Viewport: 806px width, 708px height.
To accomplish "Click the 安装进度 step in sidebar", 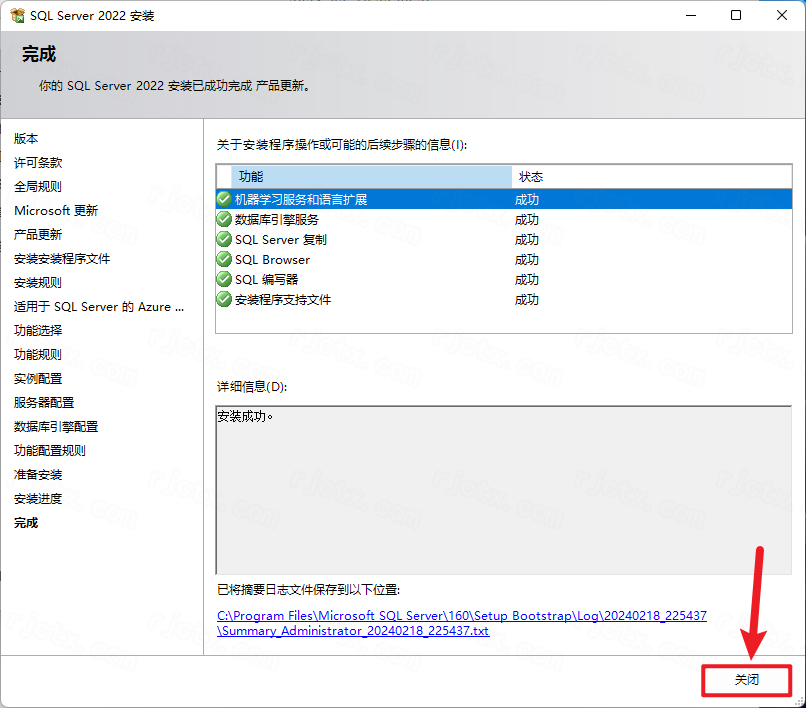I will coord(38,499).
